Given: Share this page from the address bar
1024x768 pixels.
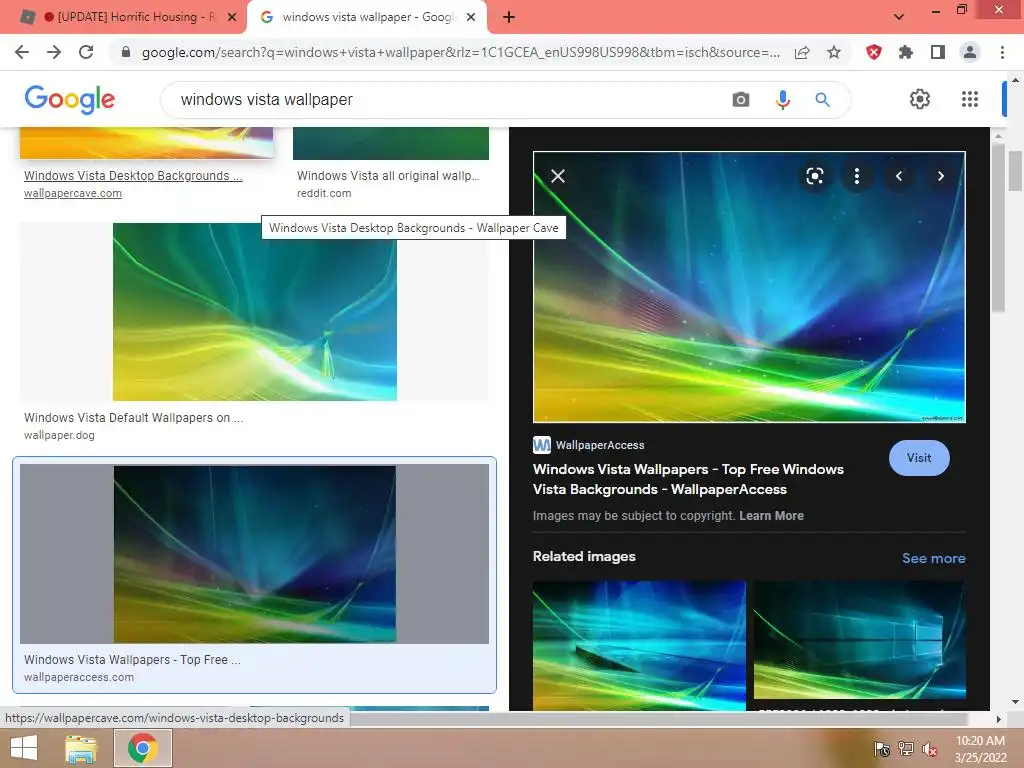Looking at the screenshot, I should (x=802, y=52).
